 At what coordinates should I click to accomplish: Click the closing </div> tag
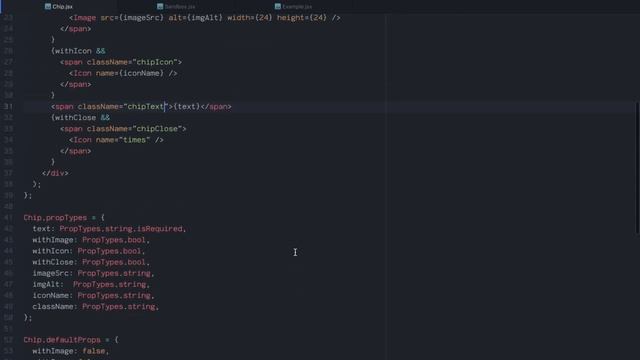click(x=55, y=173)
